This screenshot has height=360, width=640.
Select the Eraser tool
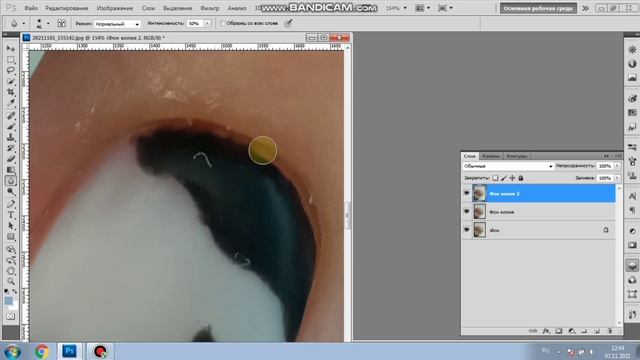11,159
